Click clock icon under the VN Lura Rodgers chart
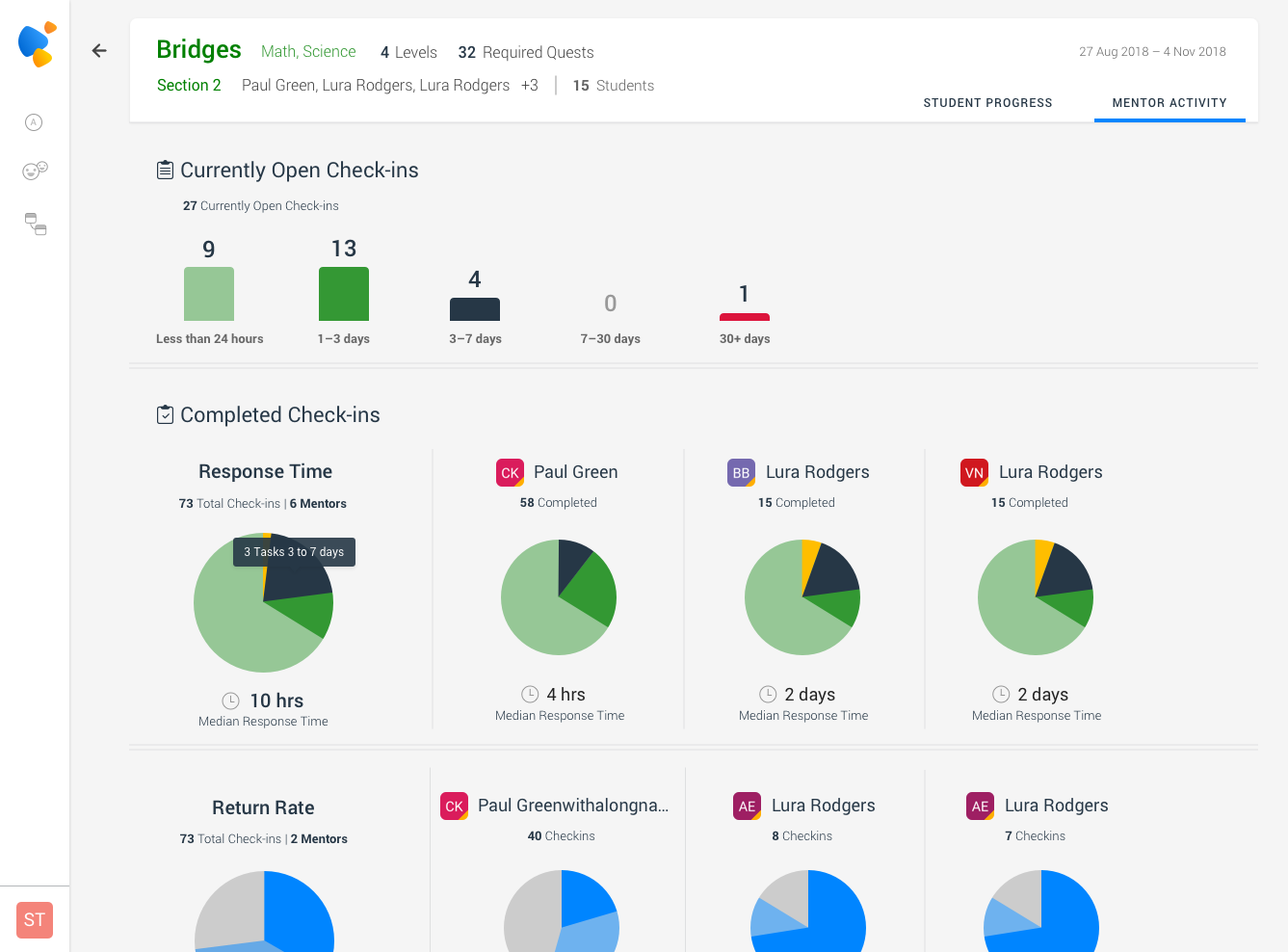The image size is (1288, 952). [1001, 694]
